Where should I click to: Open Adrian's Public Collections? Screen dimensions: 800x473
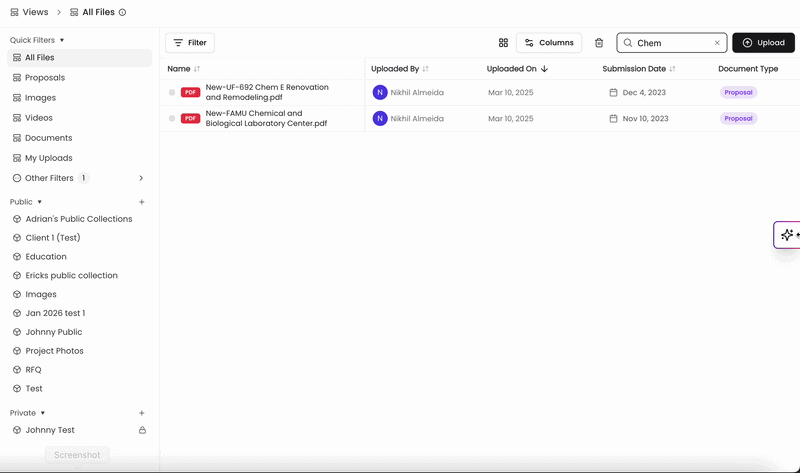tap(80, 219)
